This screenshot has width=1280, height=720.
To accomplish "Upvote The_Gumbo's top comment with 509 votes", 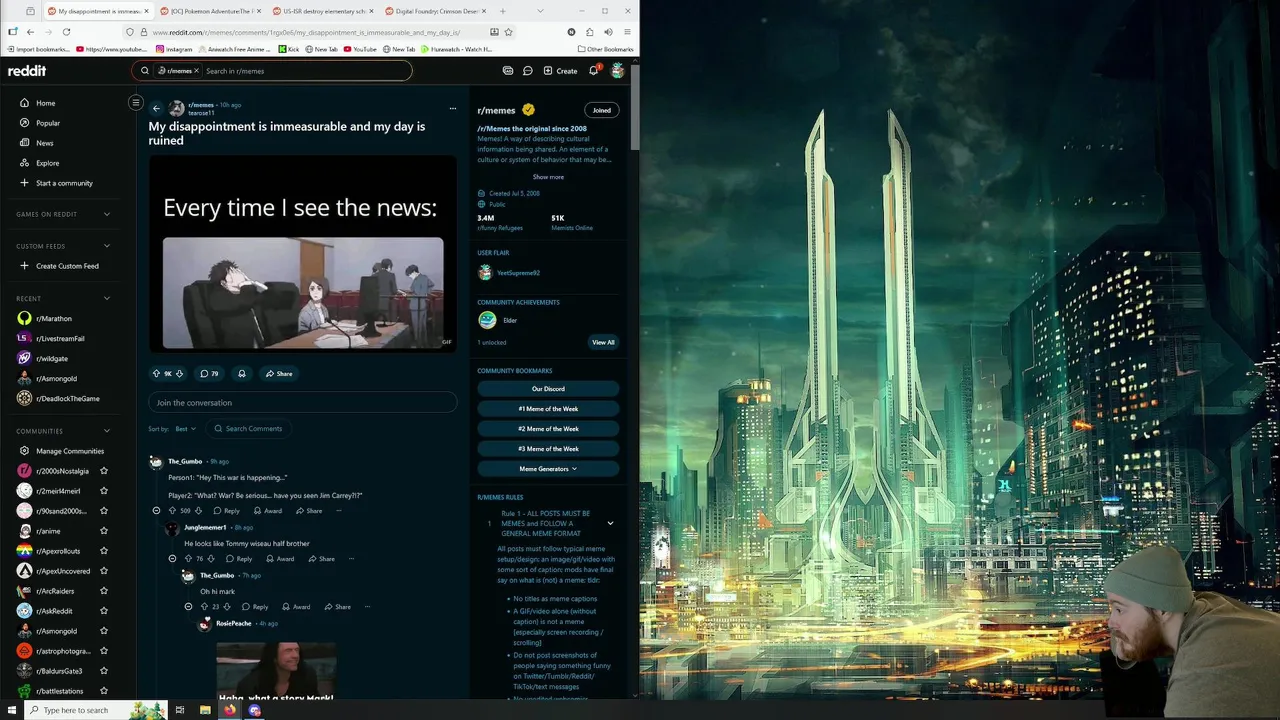I will pyautogui.click(x=172, y=511).
